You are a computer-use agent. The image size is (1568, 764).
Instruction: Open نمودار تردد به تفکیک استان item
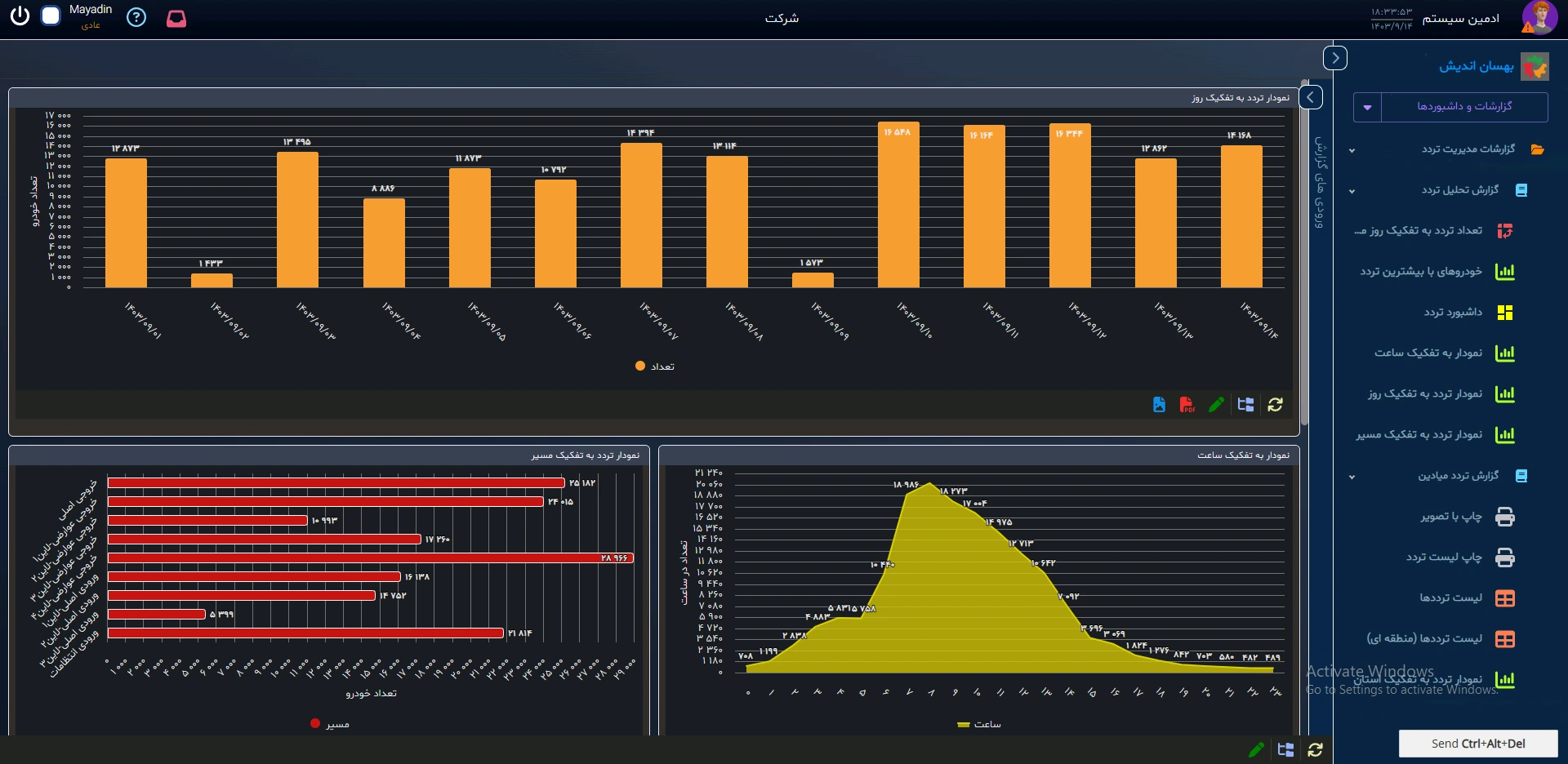(x=1419, y=680)
